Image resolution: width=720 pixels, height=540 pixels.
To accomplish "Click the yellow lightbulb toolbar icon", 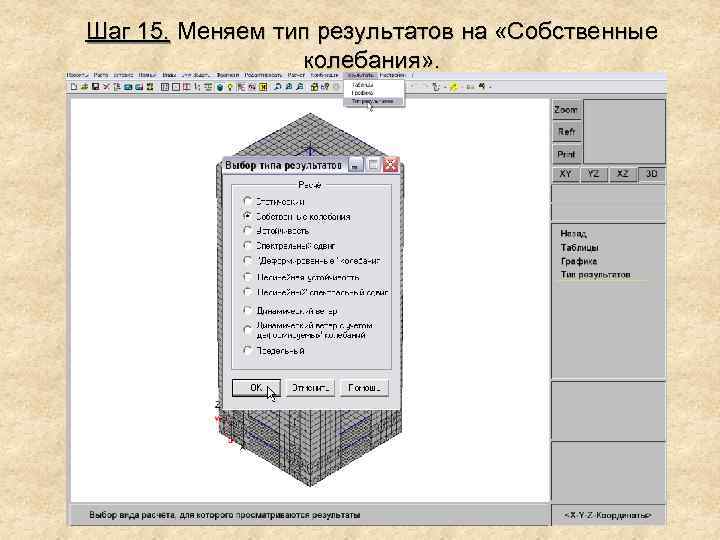I will click(230, 87).
